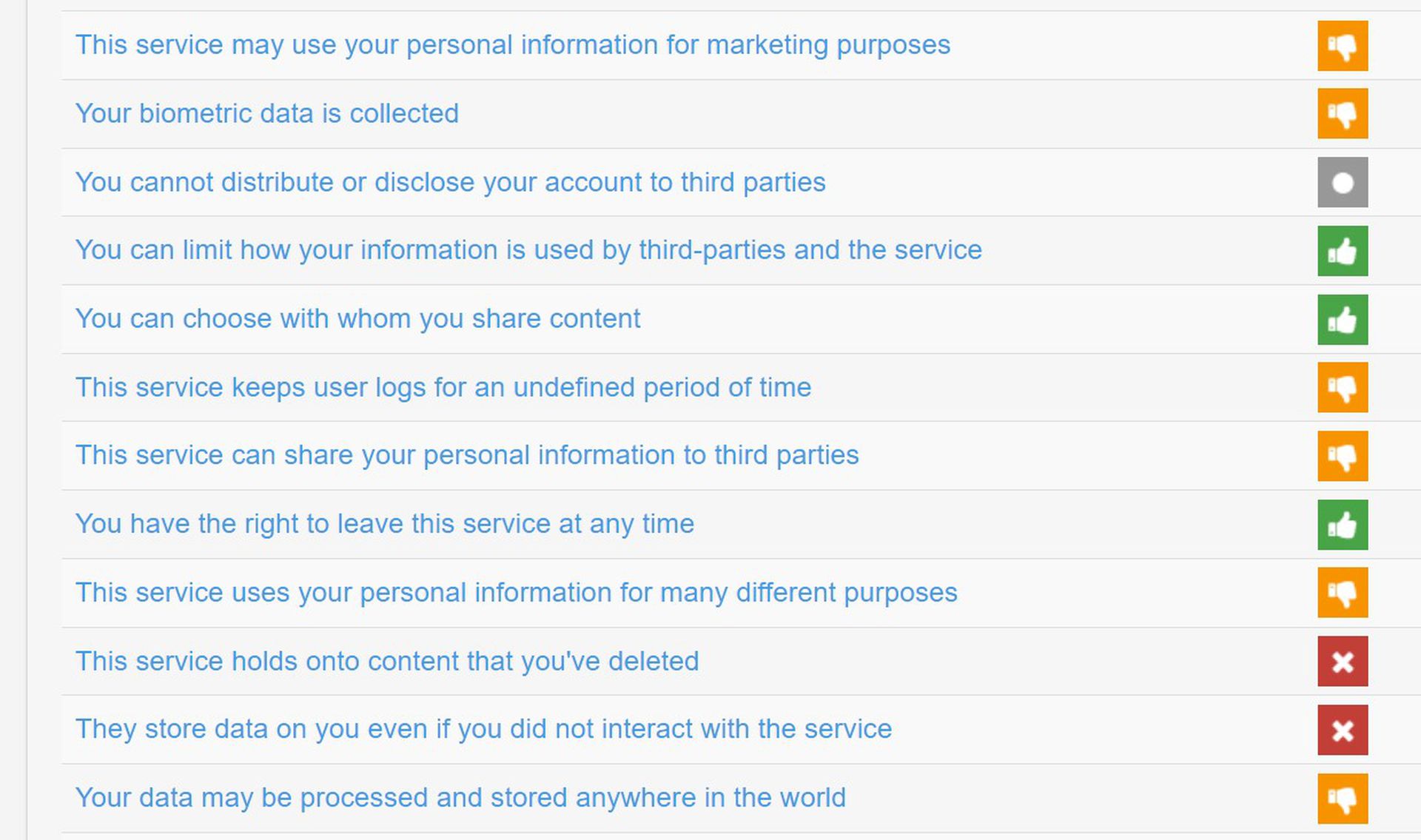Open 'You cannot distribute or disclose your account' link
Screen dimensions: 1421x840
point(451,182)
